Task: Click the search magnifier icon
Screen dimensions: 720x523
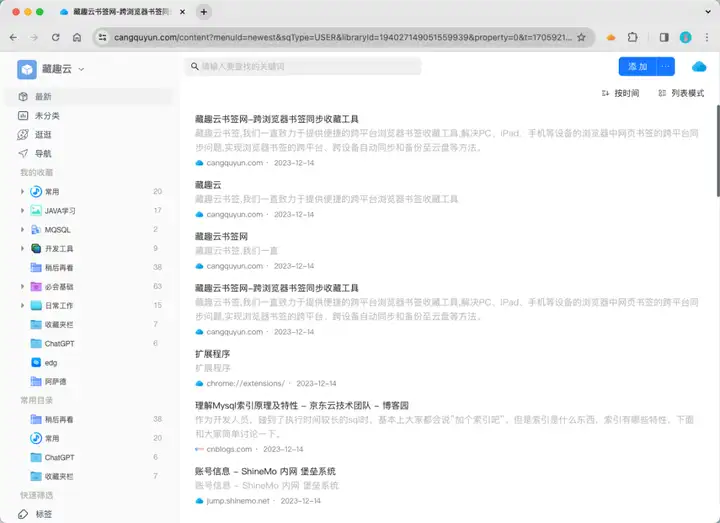Action: click(x=195, y=67)
